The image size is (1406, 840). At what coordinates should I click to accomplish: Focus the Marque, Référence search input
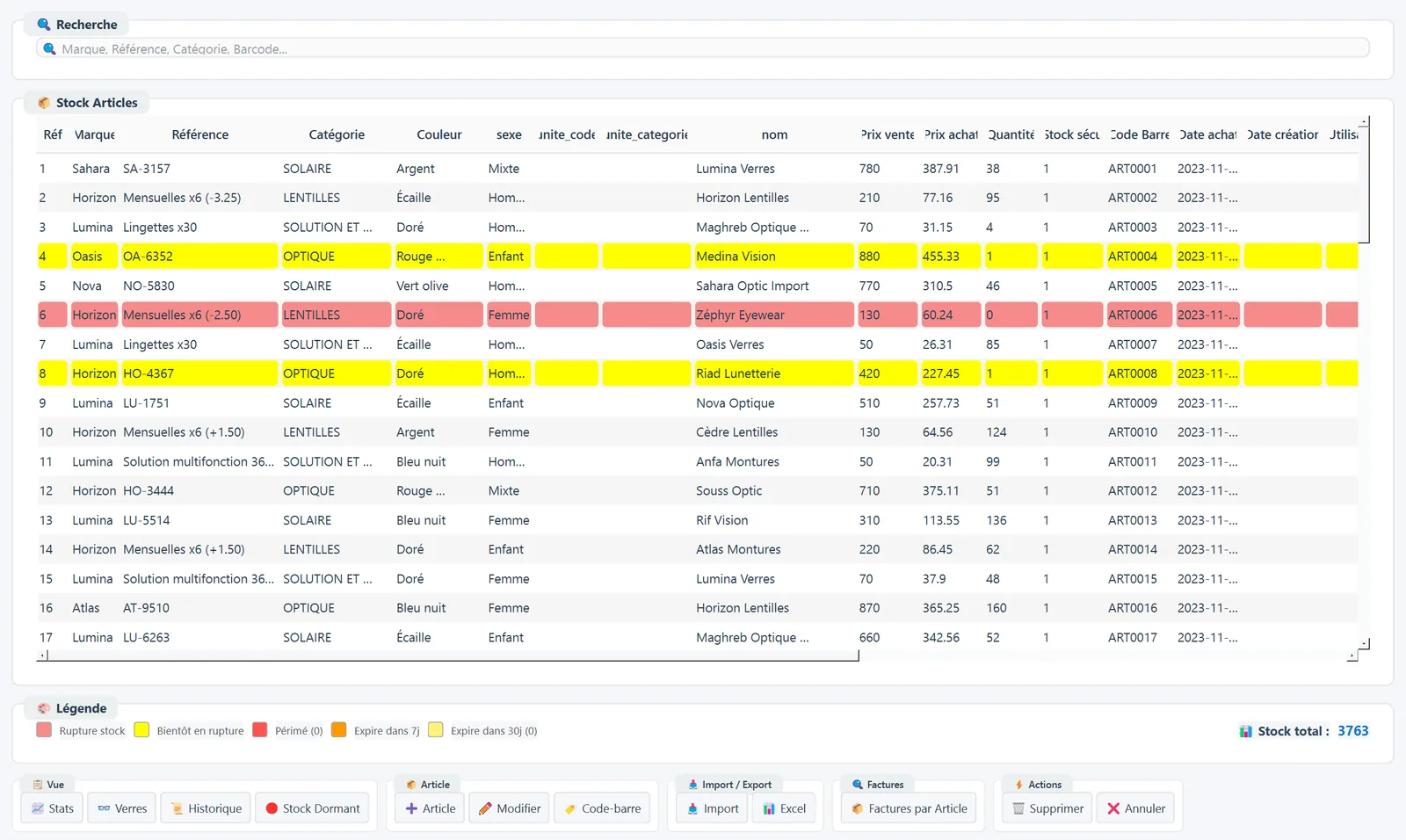pos(703,48)
